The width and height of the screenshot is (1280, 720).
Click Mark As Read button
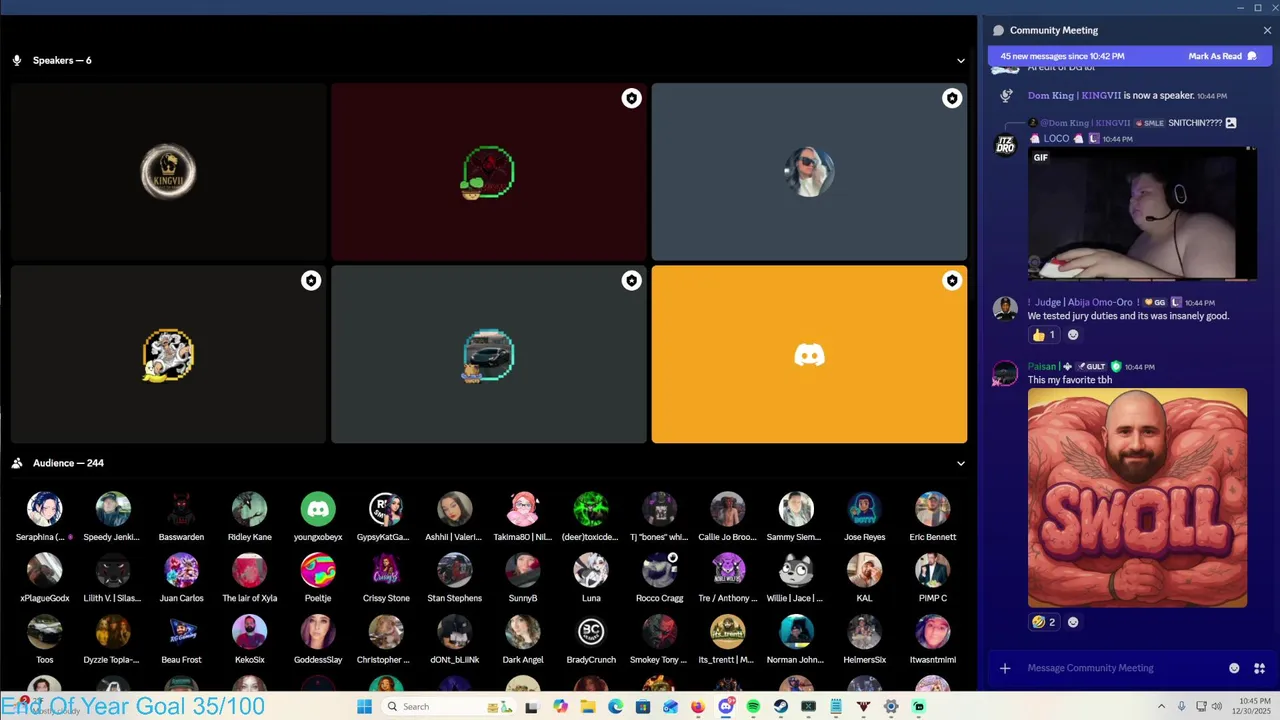coord(1222,56)
